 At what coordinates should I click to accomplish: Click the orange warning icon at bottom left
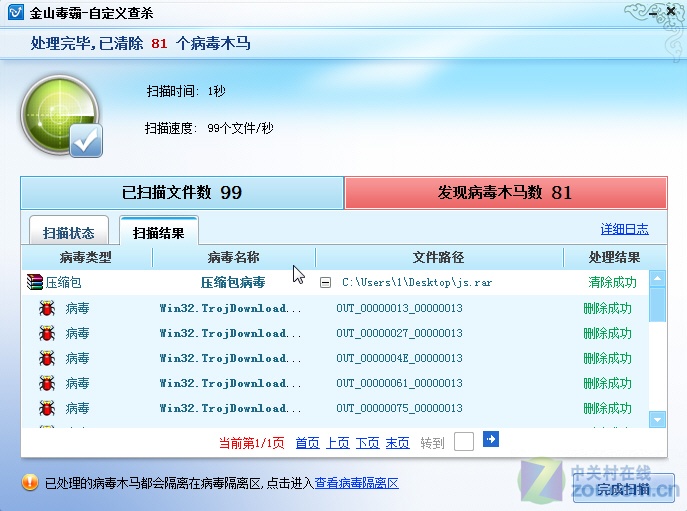point(30,483)
